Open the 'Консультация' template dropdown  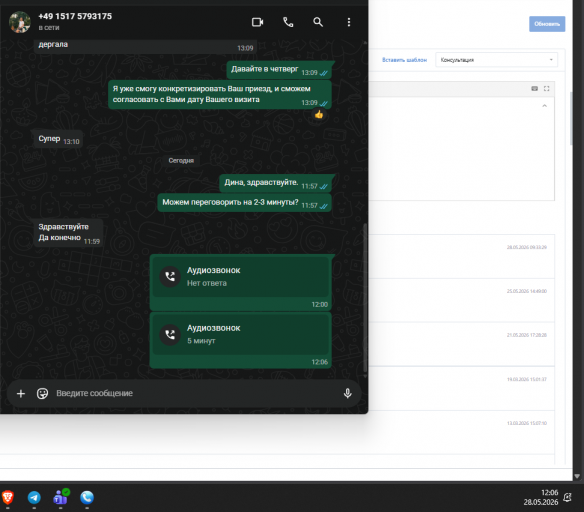click(496, 60)
